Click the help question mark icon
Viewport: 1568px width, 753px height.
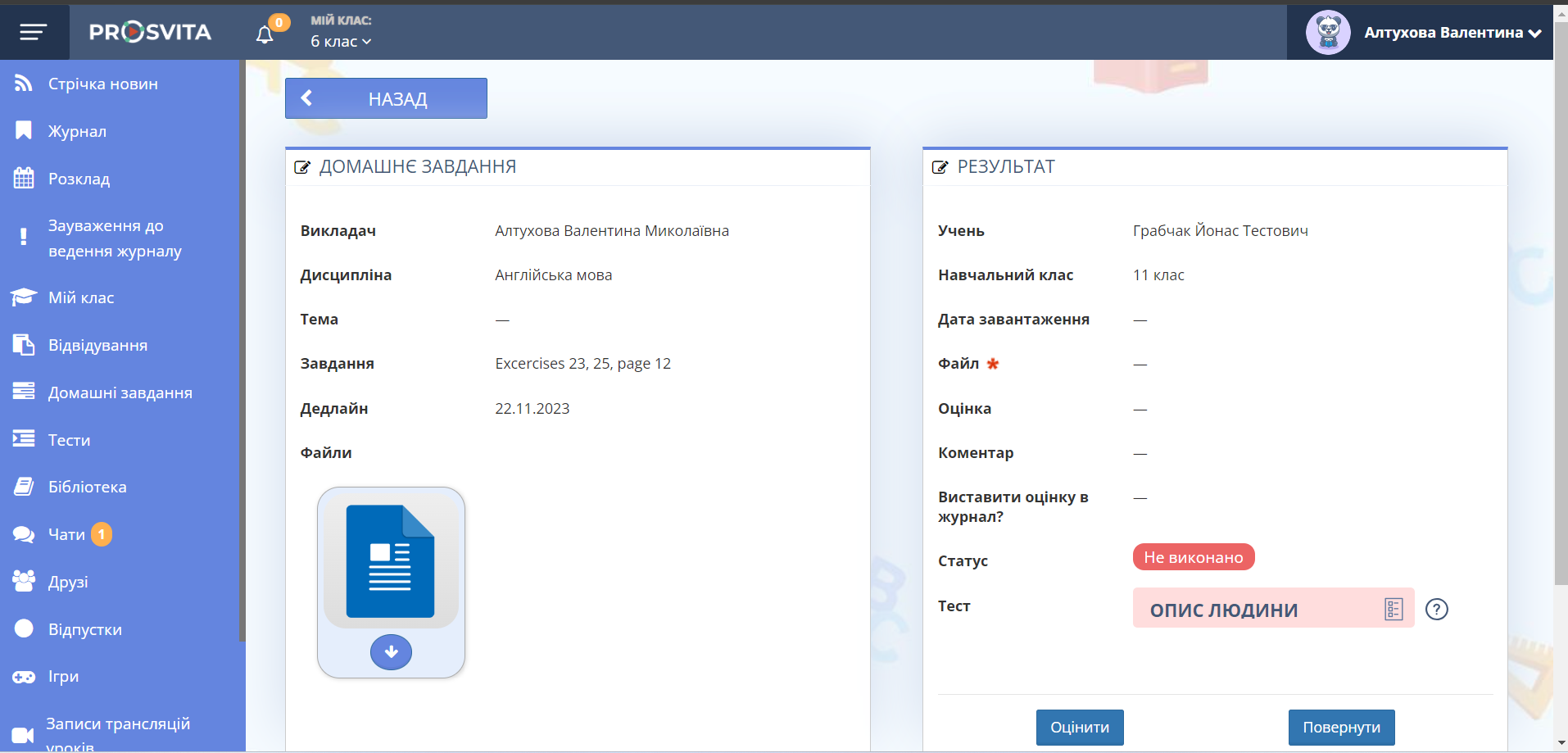(1436, 610)
